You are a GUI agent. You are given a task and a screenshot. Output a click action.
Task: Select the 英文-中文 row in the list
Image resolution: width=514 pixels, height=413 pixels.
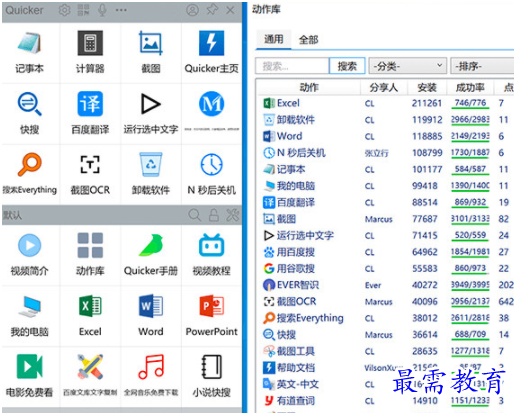click(x=386, y=384)
